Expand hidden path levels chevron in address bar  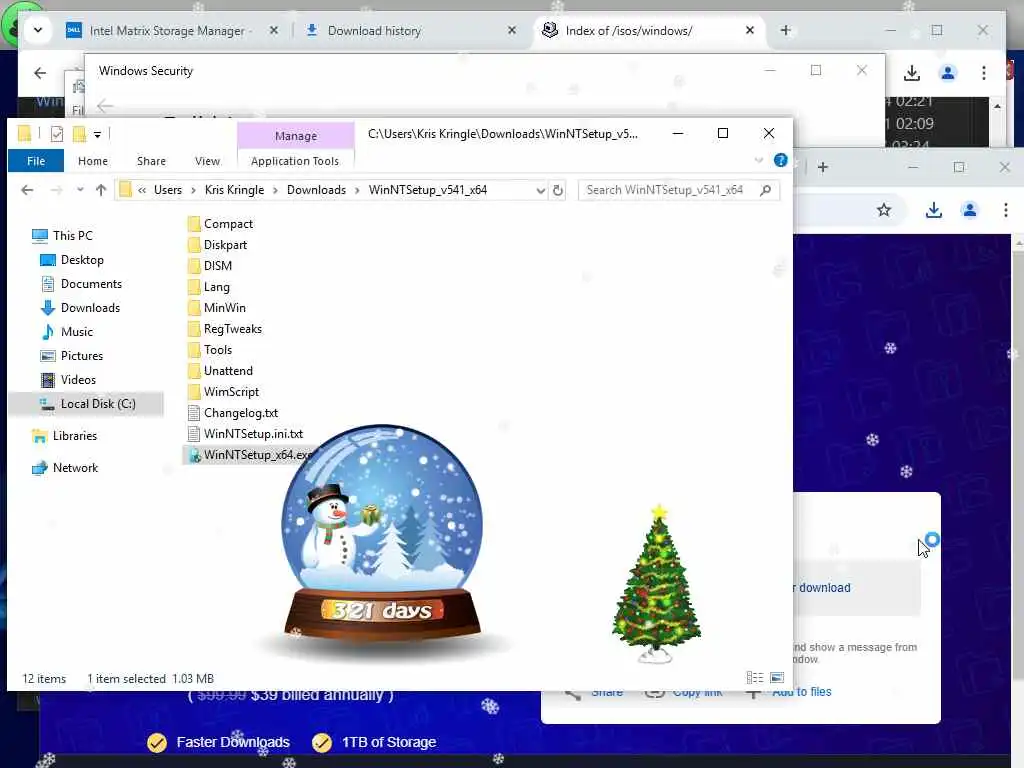pos(142,190)
